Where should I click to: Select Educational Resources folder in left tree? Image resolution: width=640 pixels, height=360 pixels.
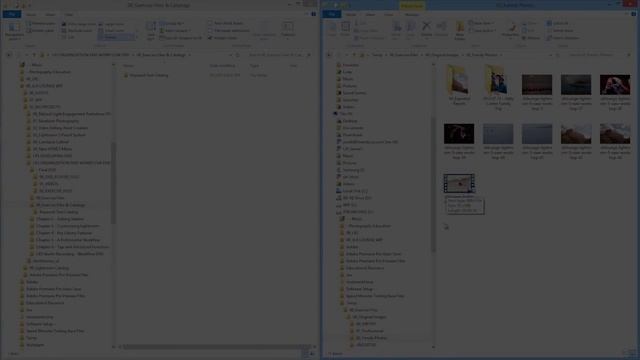pos(45,303)
